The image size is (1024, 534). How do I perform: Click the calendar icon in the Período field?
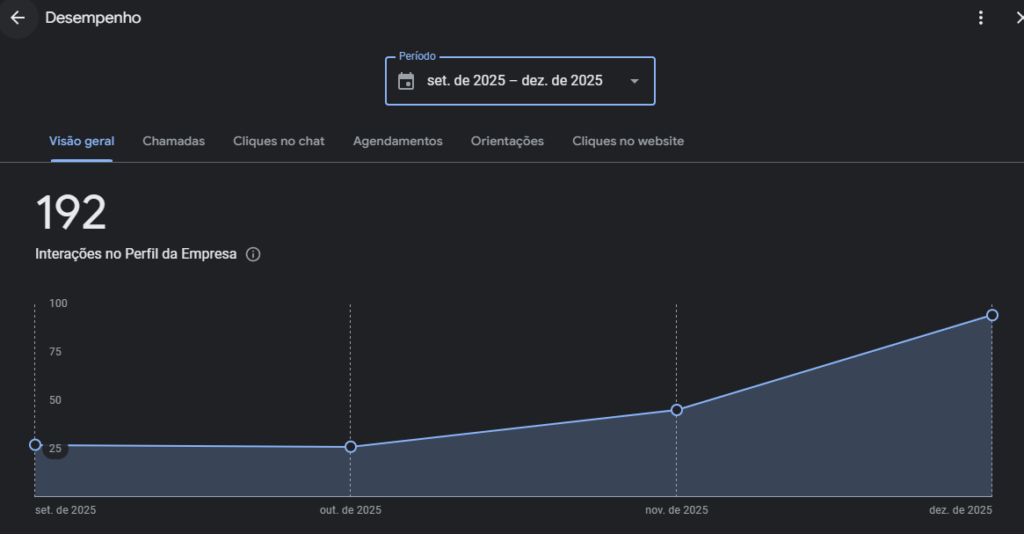pyautogui.click(x=406, y=81)
